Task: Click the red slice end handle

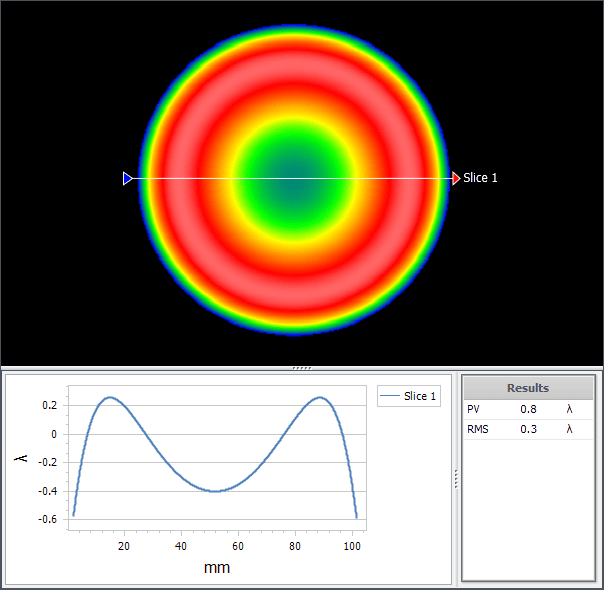Action: point(456,178)
